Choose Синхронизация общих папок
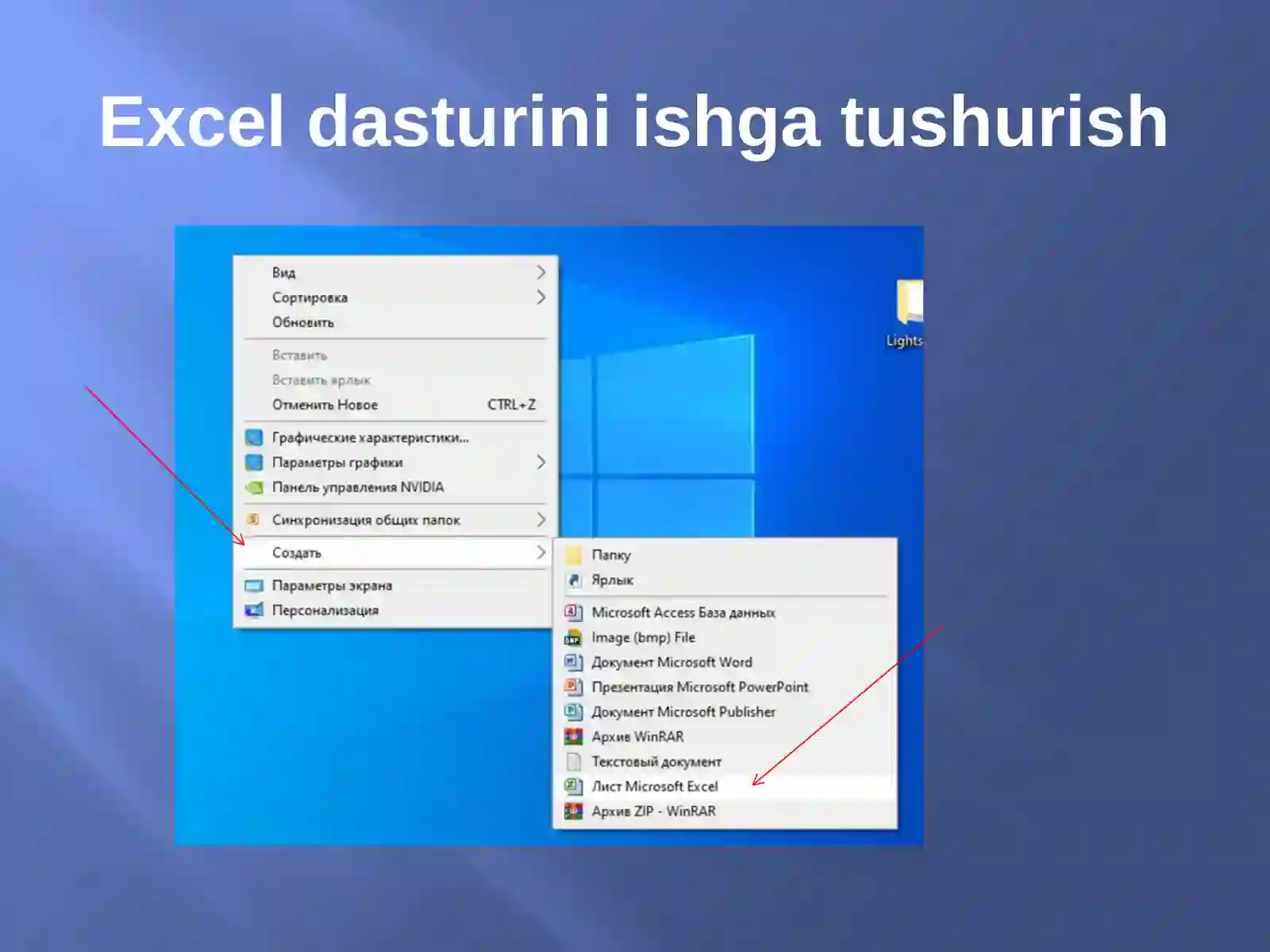 [x=395, y=520]
